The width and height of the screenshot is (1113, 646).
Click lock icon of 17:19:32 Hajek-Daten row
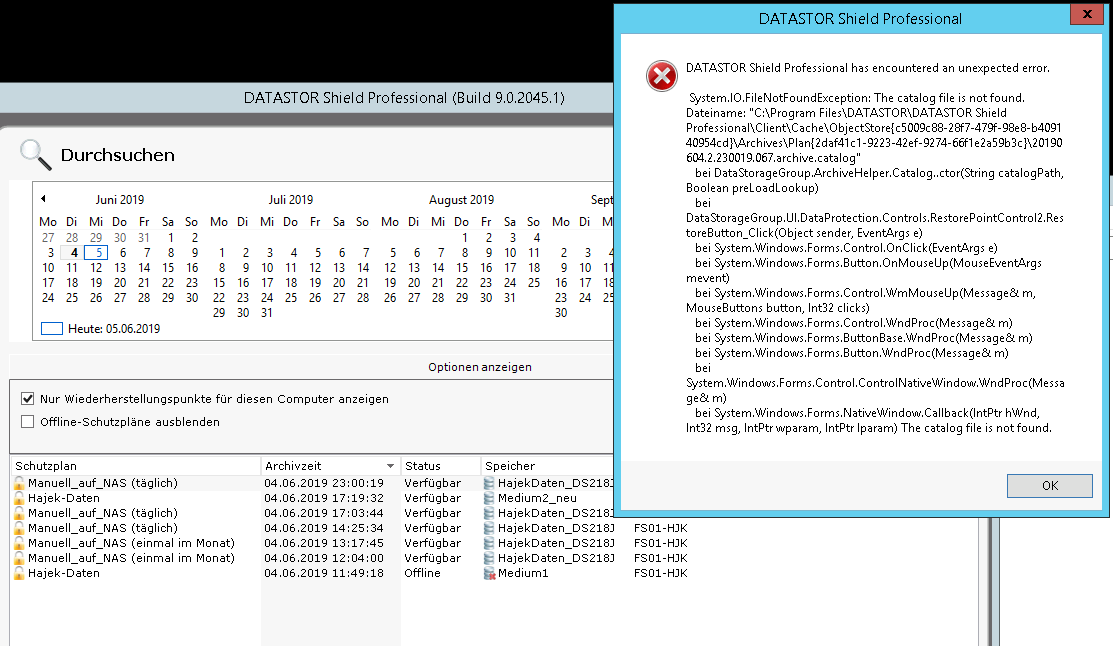pyautogui.click(x=19, y=498)
